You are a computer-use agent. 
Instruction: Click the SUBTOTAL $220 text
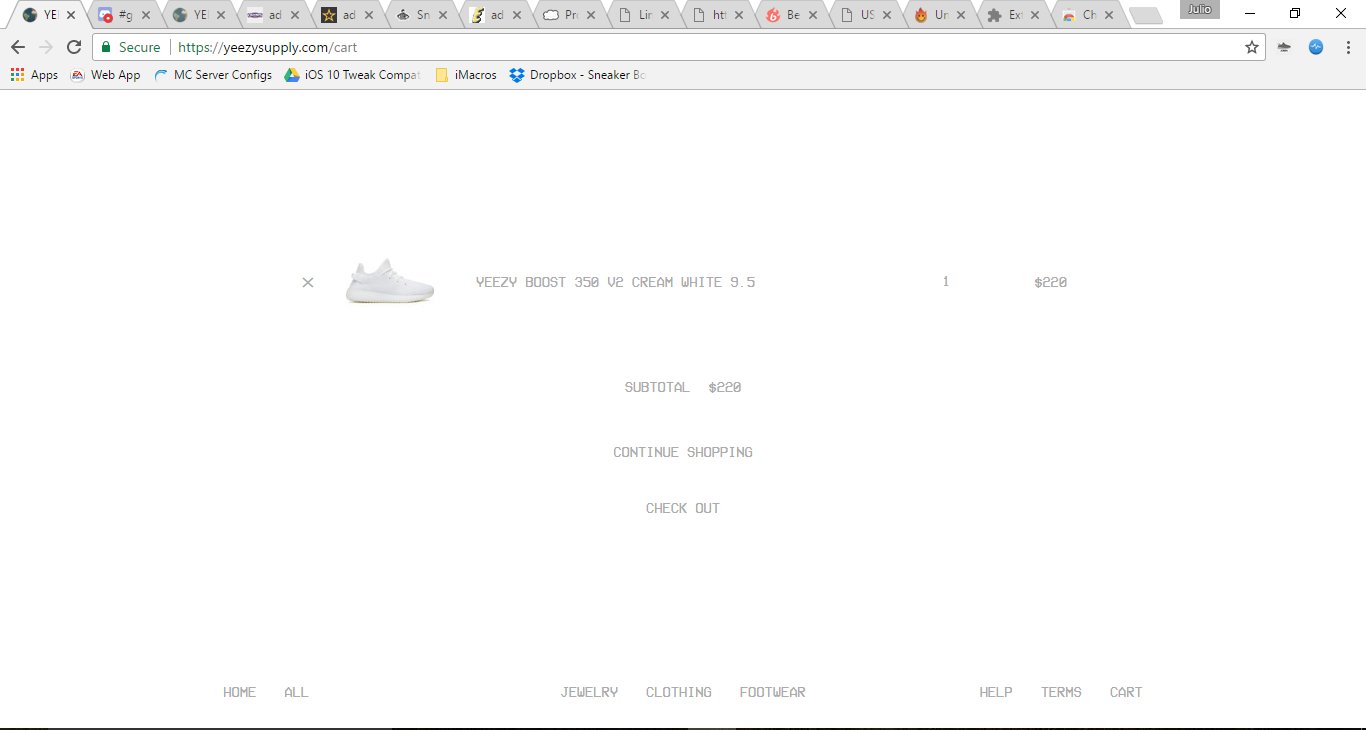(683, 387)
